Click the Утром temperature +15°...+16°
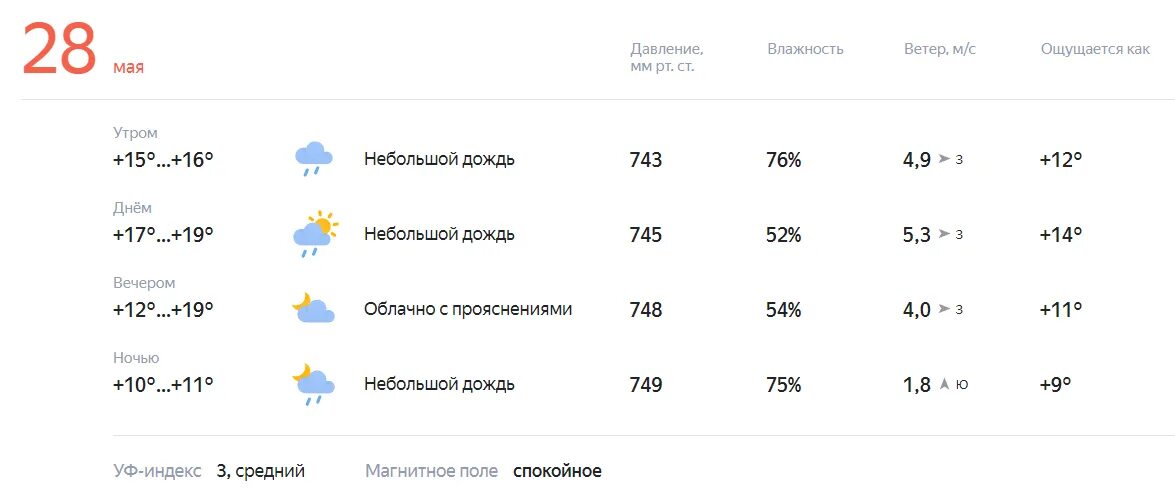Screen dimensions: 1175x497 click(163, 160)
